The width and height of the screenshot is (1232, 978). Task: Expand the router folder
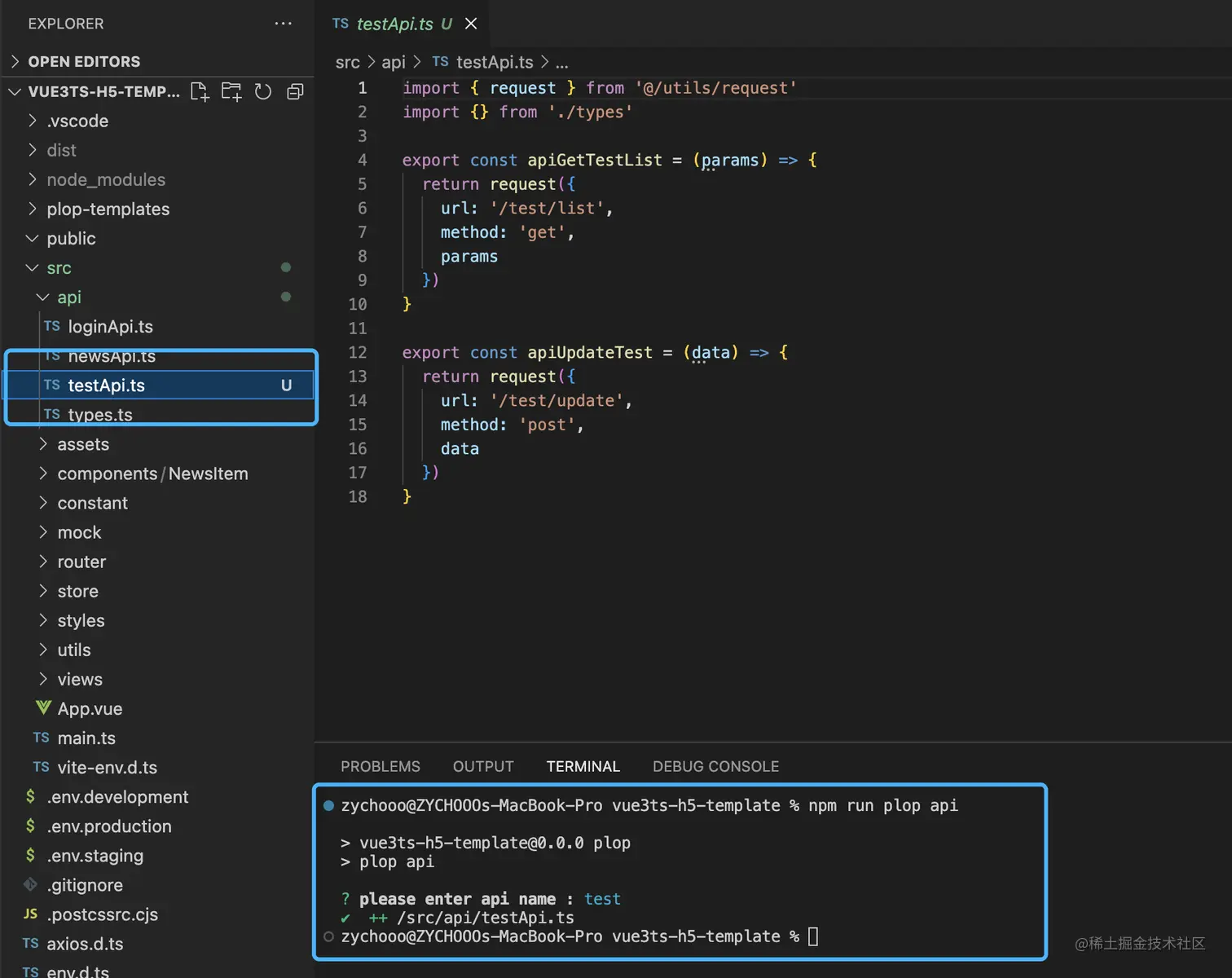[43, 562]
